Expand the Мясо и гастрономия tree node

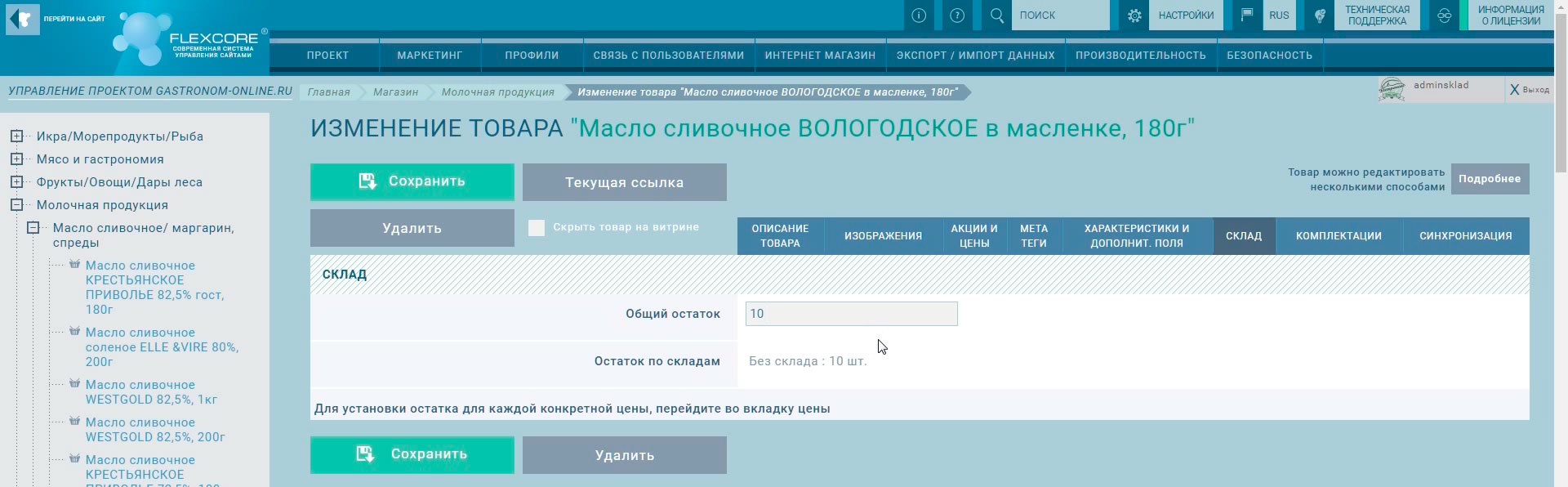click(x=16, y=159)
